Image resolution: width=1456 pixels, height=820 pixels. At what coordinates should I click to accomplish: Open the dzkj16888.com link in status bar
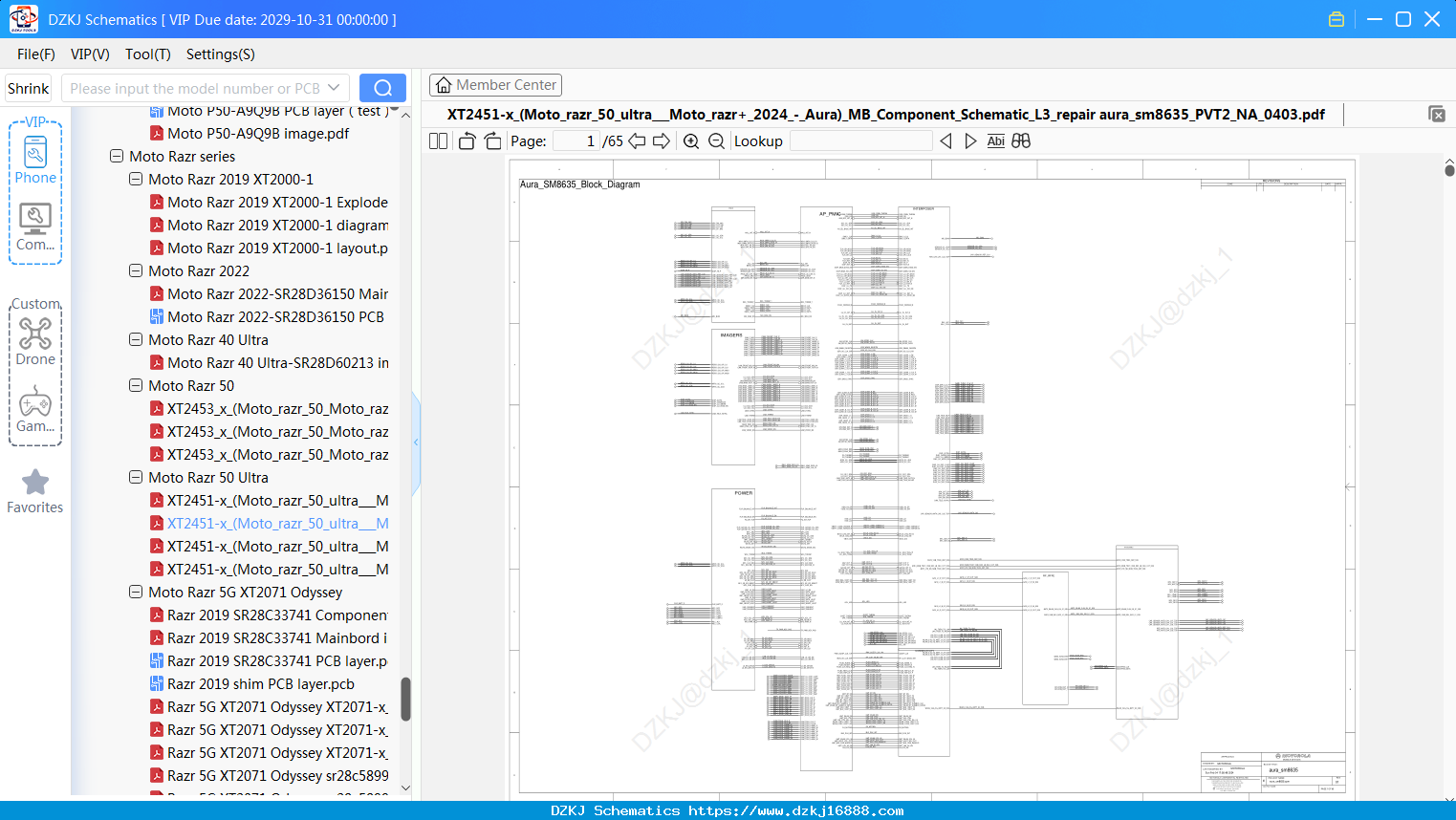pos(795,810)
